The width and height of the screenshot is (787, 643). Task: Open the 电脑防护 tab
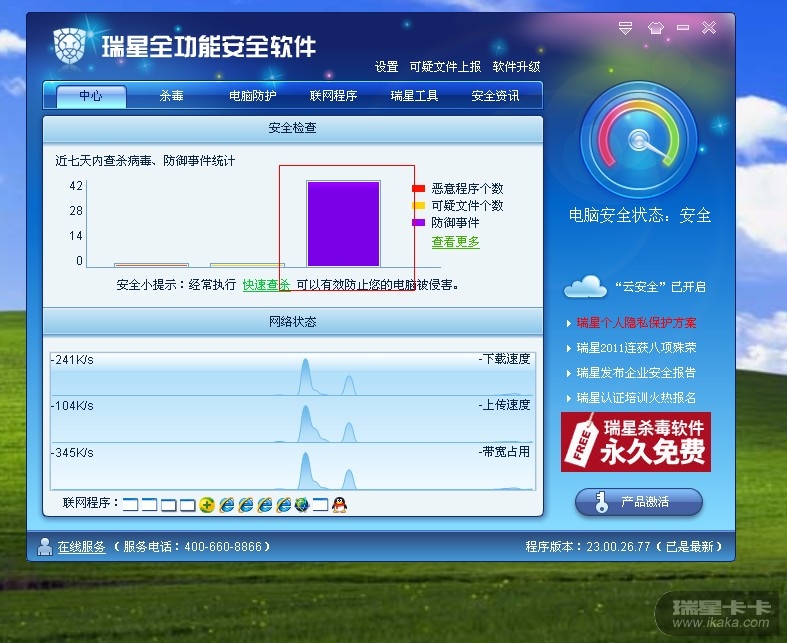(252, 95)
